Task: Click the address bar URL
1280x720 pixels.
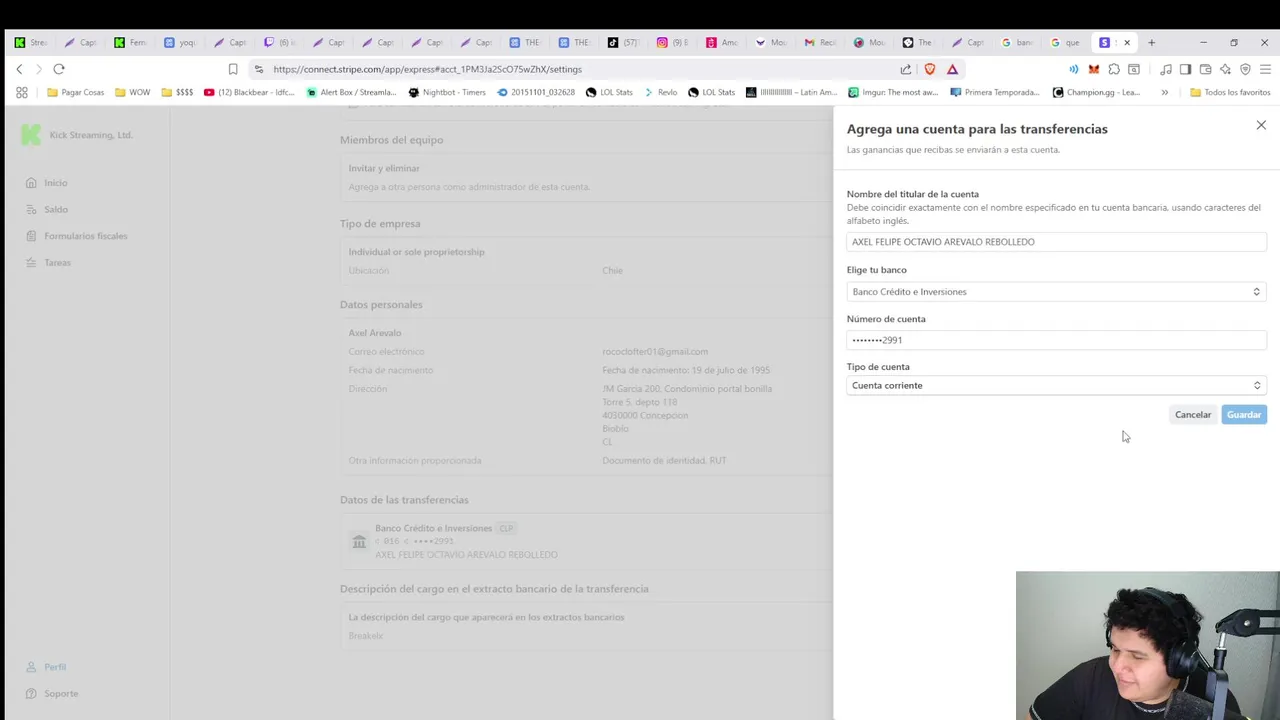Action: pyautogui.click(x=427, y=69)
